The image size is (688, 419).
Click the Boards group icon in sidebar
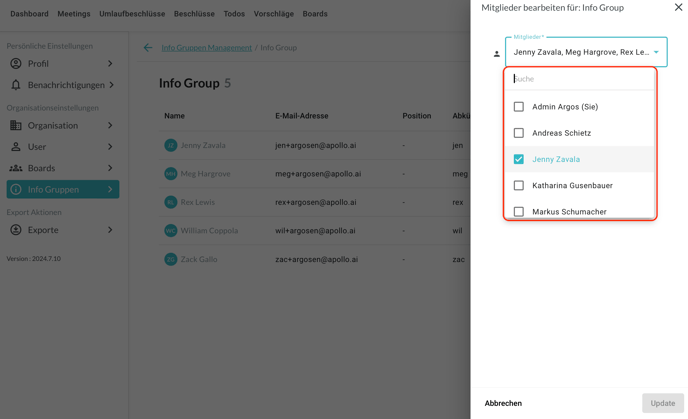(x=16, y=168)
